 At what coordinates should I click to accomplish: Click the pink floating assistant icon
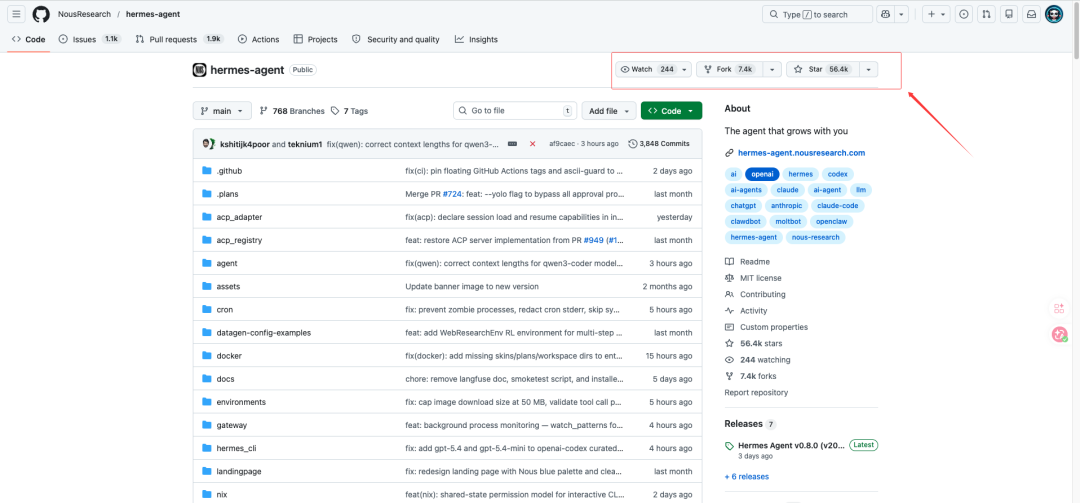tap(1059, 334)
